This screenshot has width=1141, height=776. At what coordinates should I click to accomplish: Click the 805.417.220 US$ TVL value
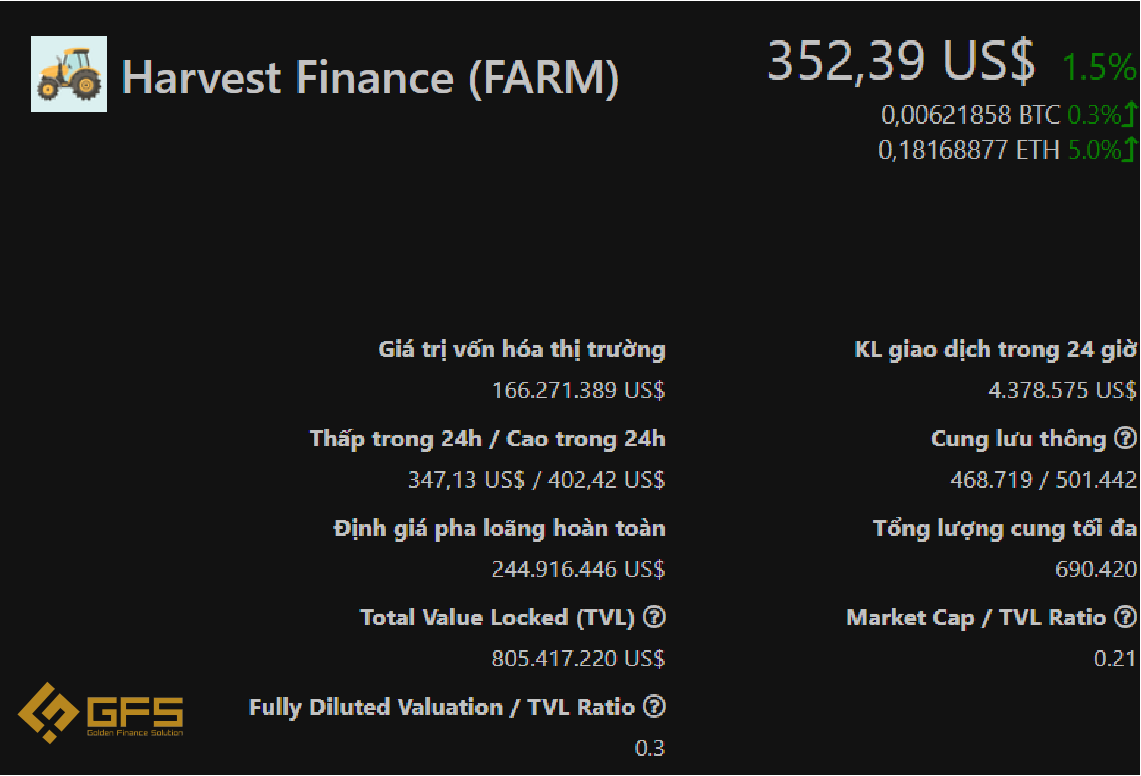coord(579,658)
